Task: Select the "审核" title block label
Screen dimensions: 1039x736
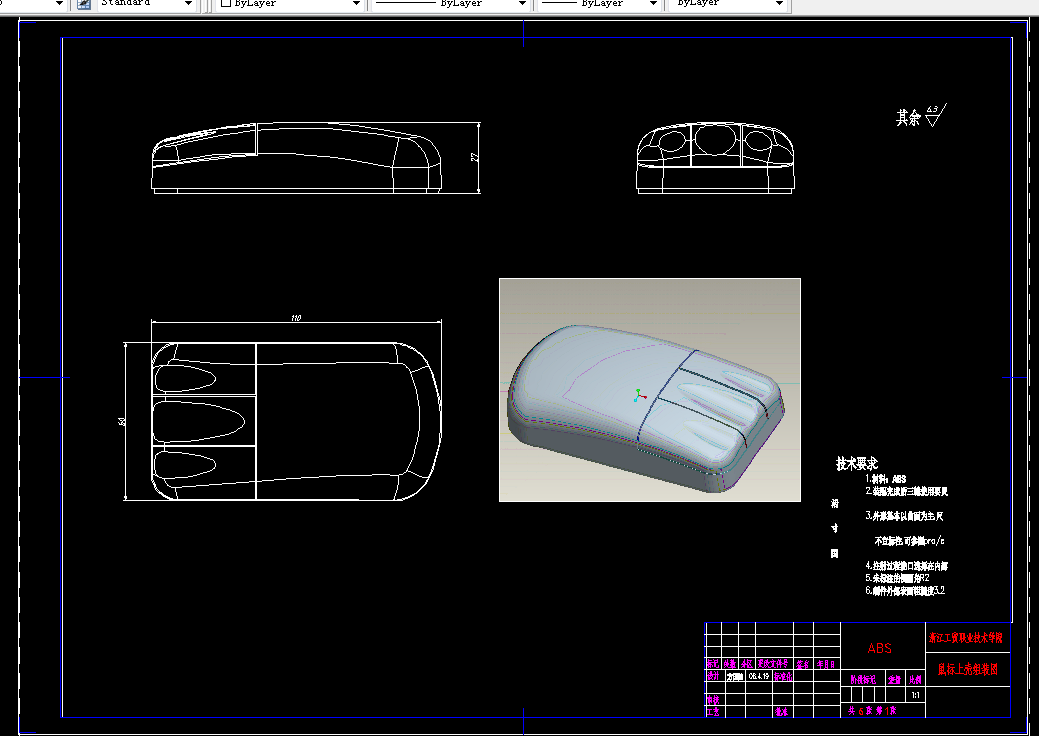Action: (x=713, y=700)
